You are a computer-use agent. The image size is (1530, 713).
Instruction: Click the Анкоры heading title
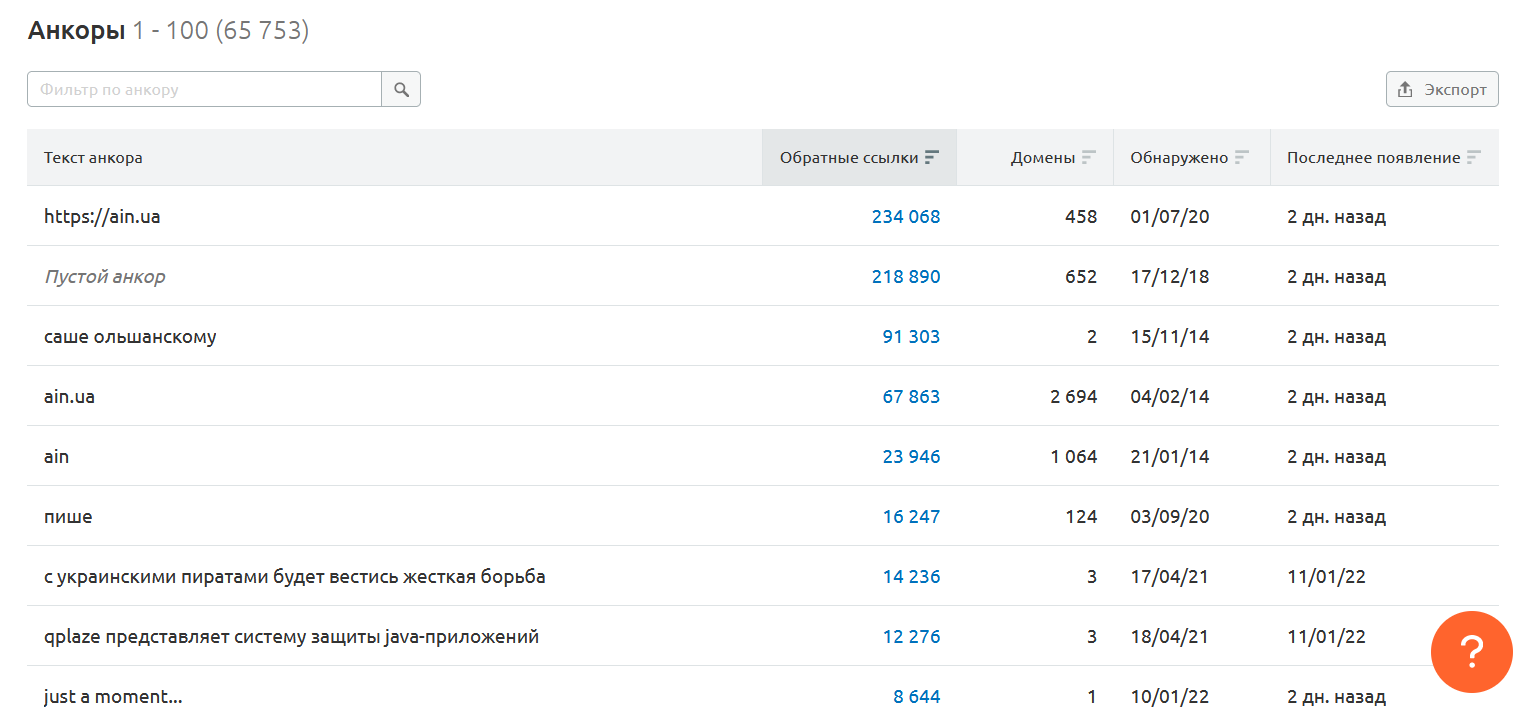pos(76,31)
